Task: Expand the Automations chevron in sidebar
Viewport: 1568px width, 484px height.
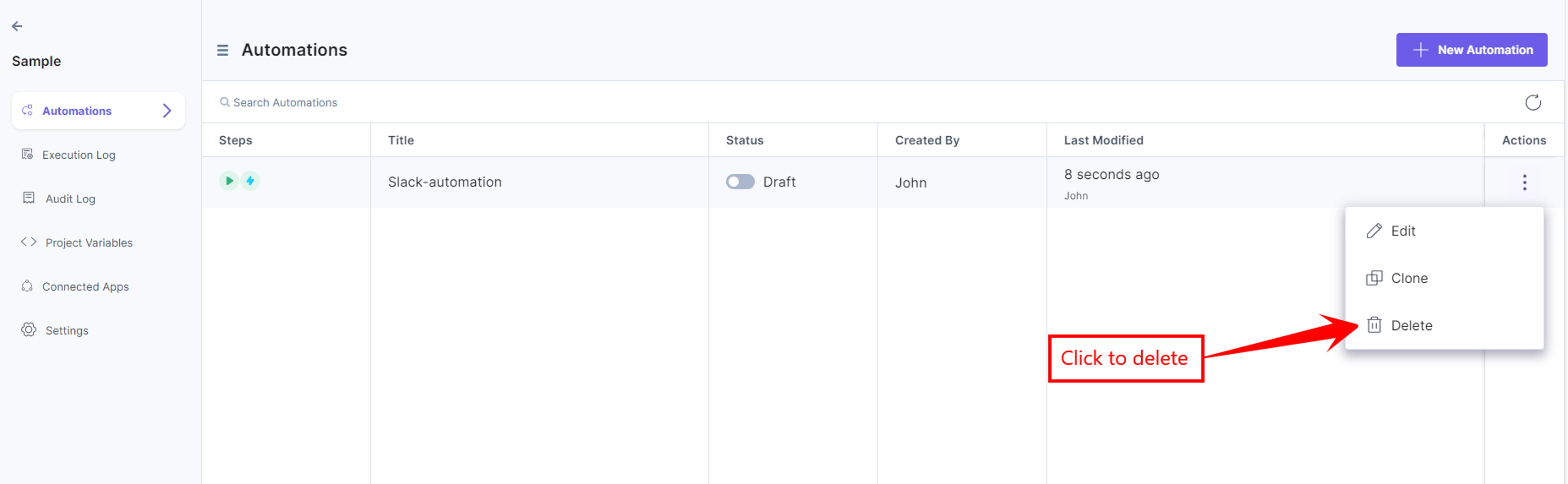Action: [x=167, y=111]
